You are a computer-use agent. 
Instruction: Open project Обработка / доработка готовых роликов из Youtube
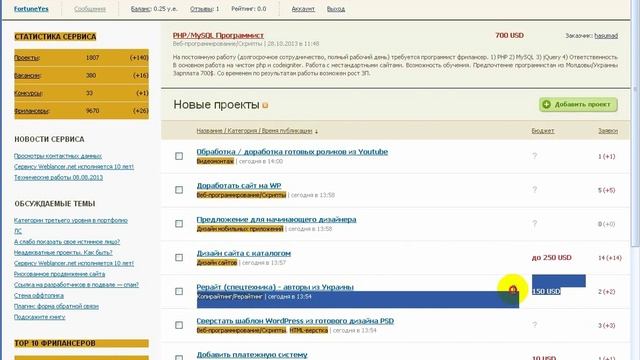point(292,152)
